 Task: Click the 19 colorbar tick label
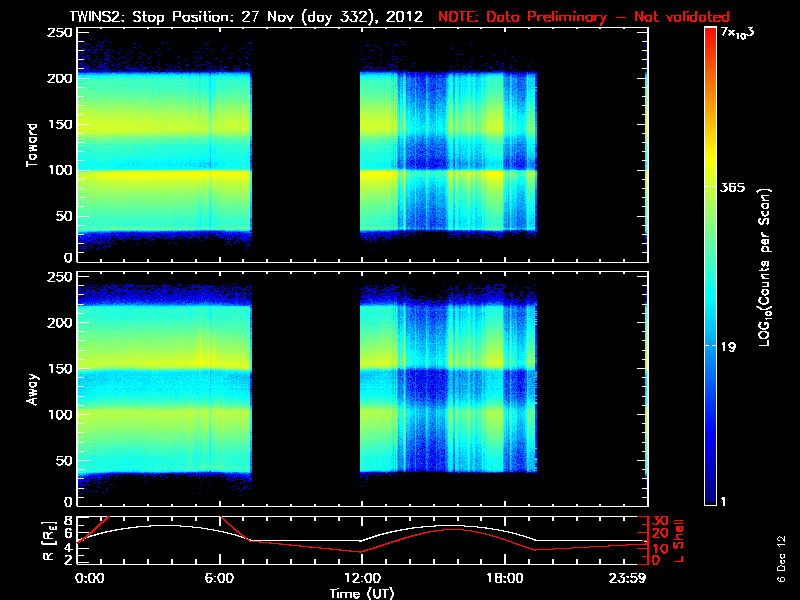click(728, 347)
